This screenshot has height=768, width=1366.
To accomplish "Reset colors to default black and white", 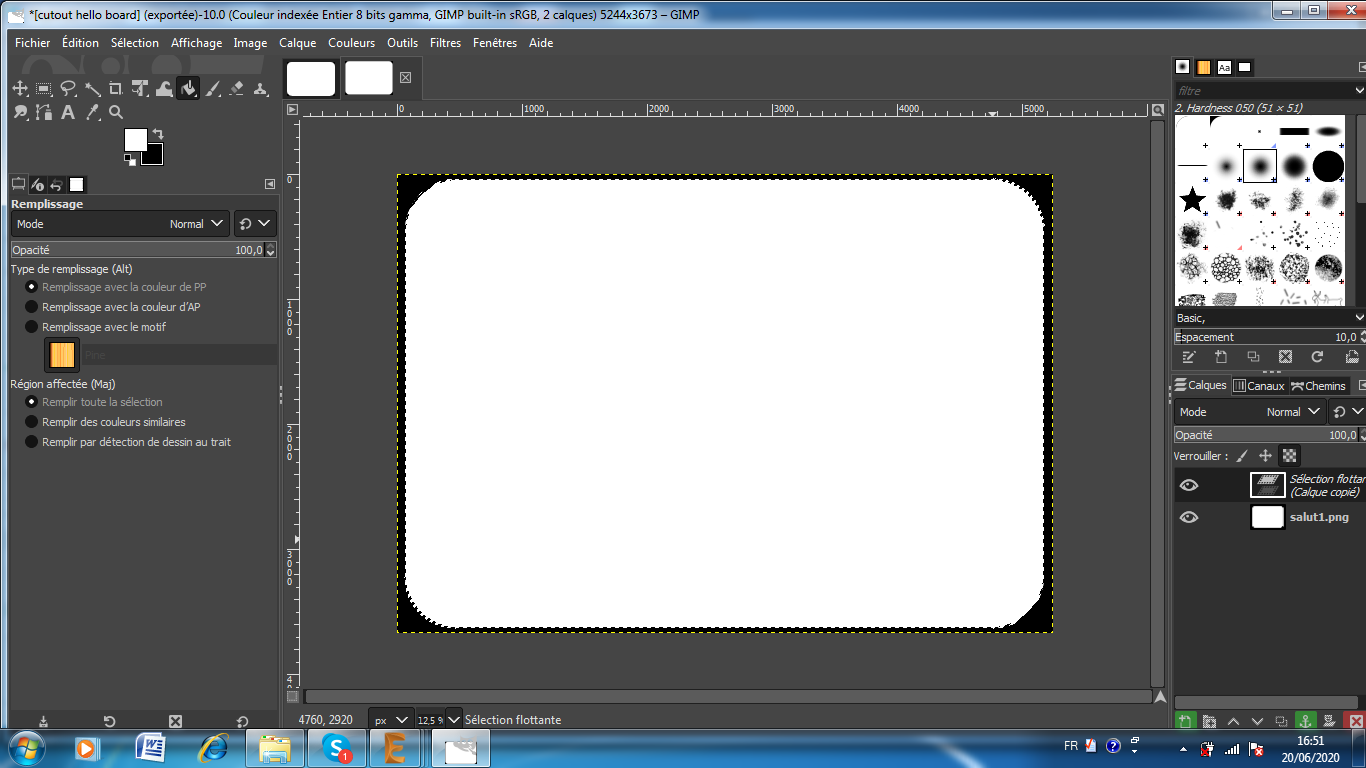I will [x=130, y=159].
